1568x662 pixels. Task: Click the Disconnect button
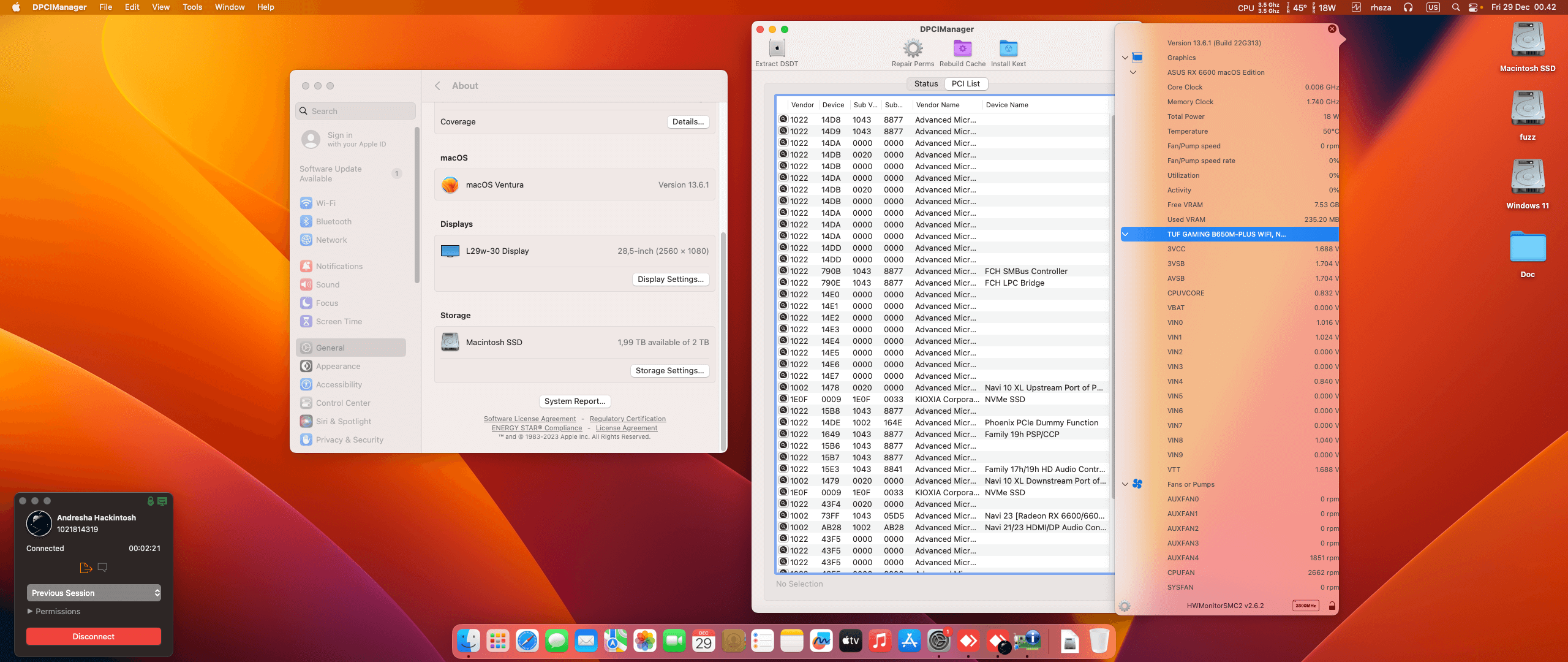[94, 636]
